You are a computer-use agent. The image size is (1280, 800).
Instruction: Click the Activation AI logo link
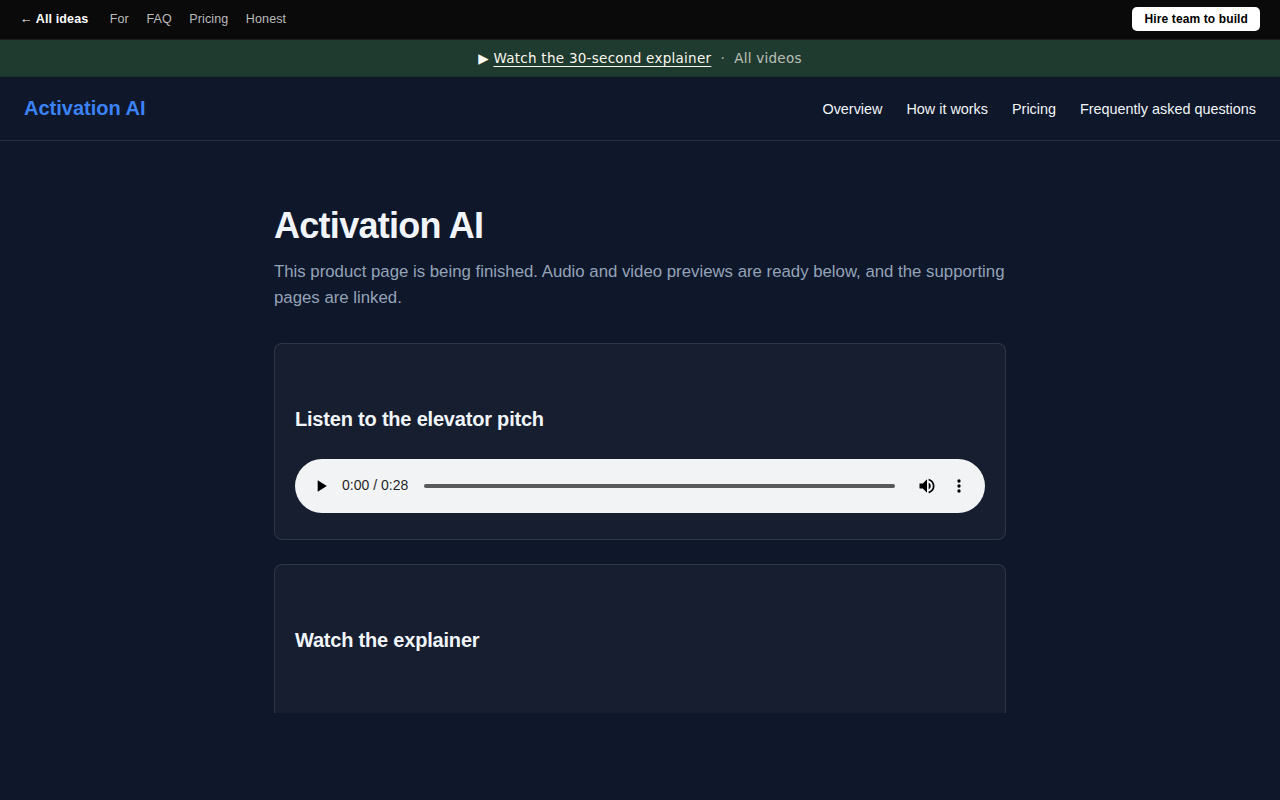pos(85,108)
